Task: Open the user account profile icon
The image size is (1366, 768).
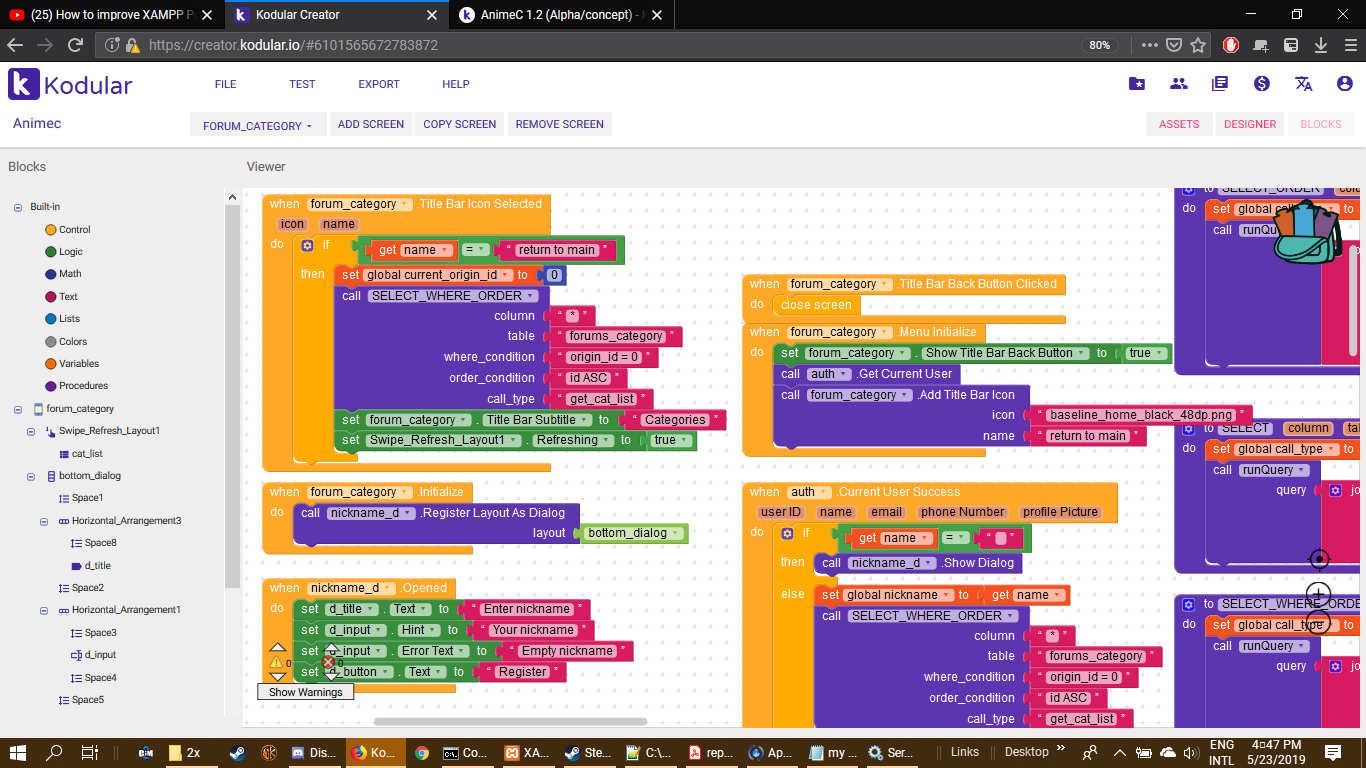Action: point(1344,84)
